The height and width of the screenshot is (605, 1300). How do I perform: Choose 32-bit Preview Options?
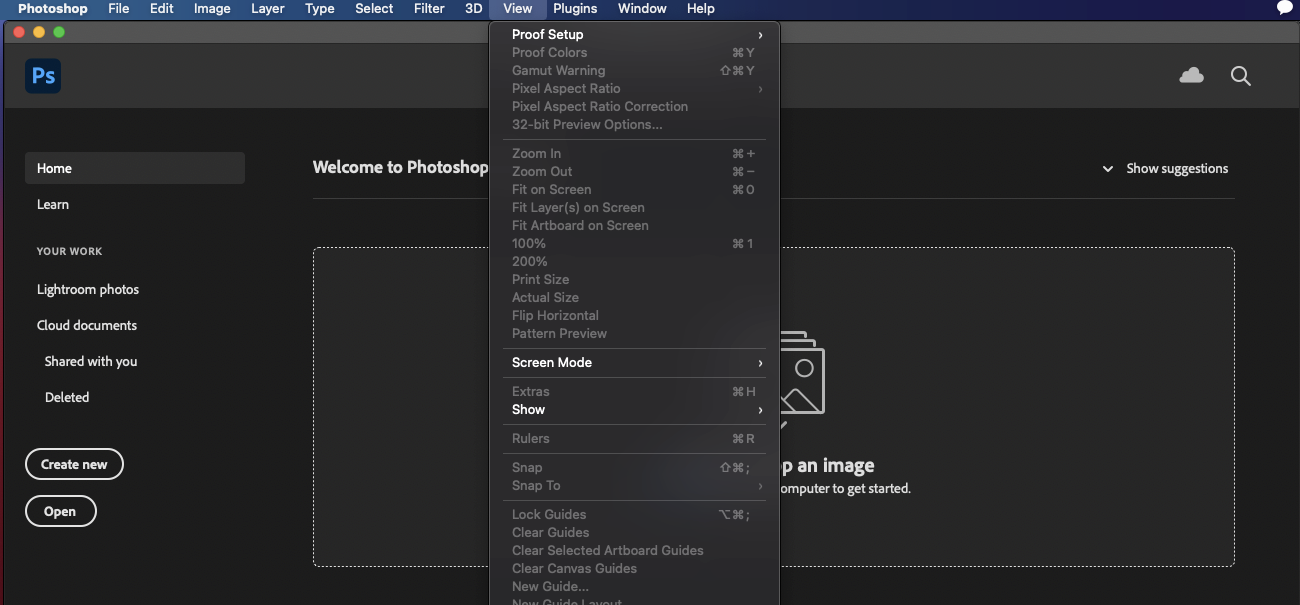(634, 124)
